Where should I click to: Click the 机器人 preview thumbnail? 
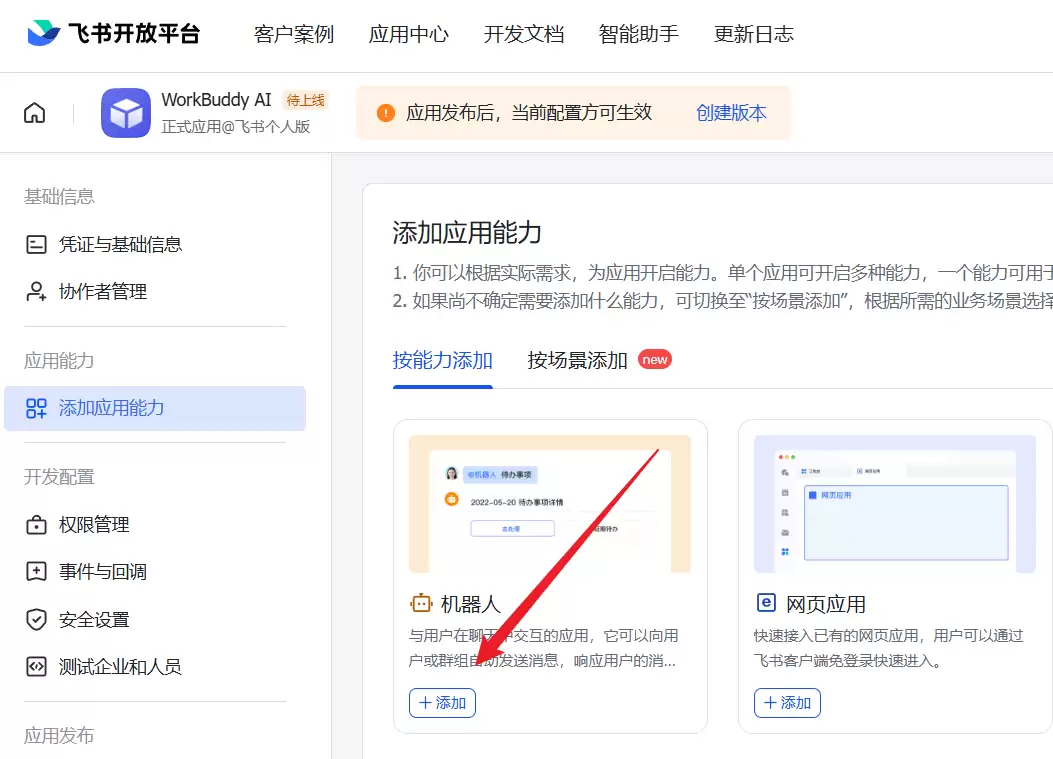point(550,504)
